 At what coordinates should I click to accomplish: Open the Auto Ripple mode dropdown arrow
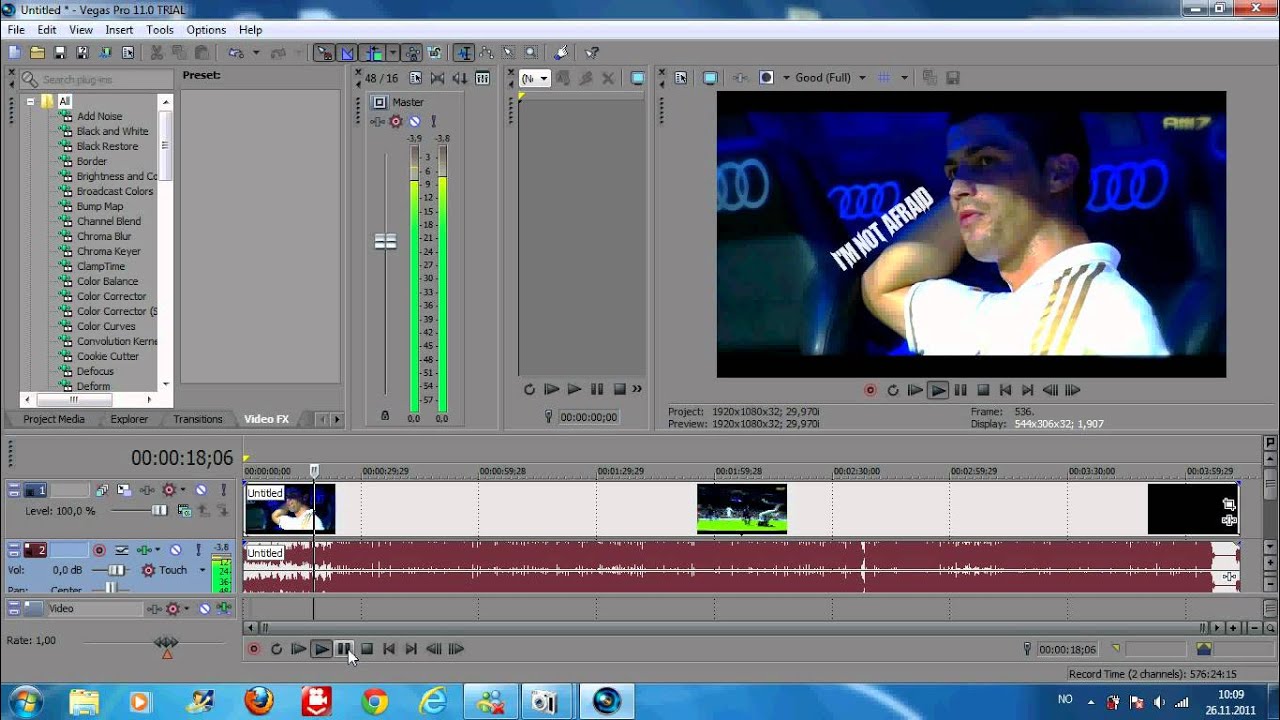point(393,52)
